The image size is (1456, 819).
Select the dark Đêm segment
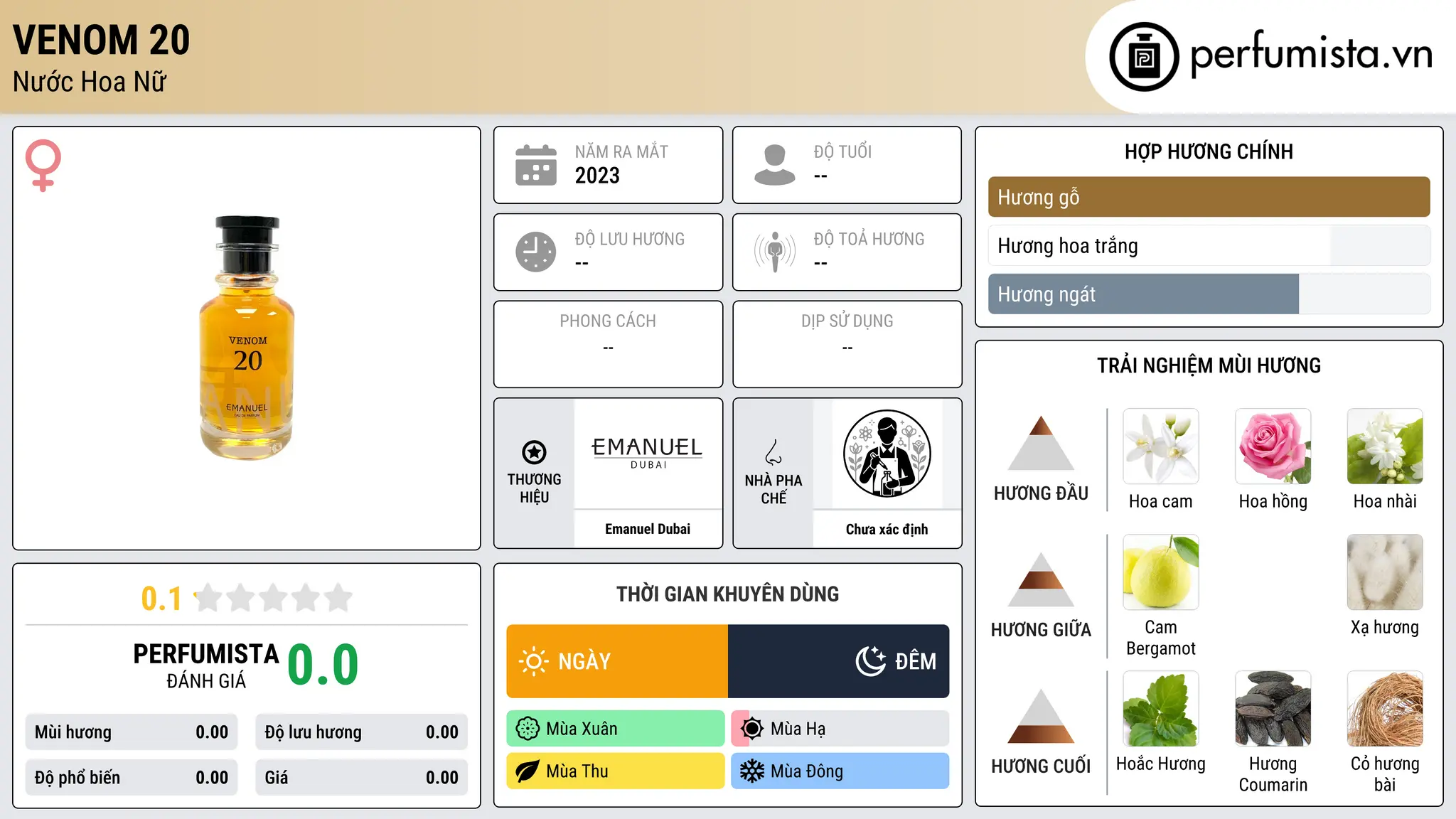[x=839, y=661]
